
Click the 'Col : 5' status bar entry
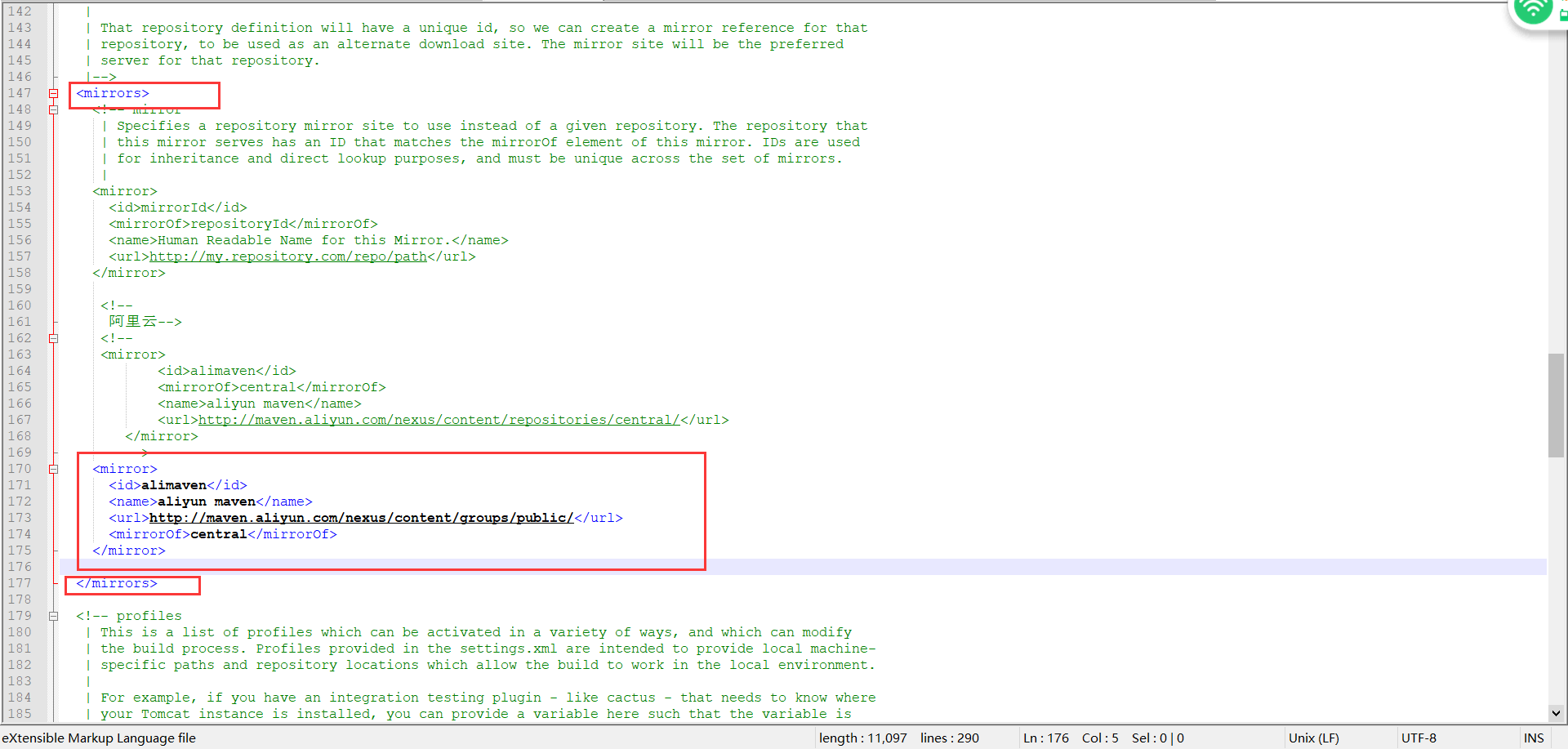pyautogui.click(x=1100, y=738)
